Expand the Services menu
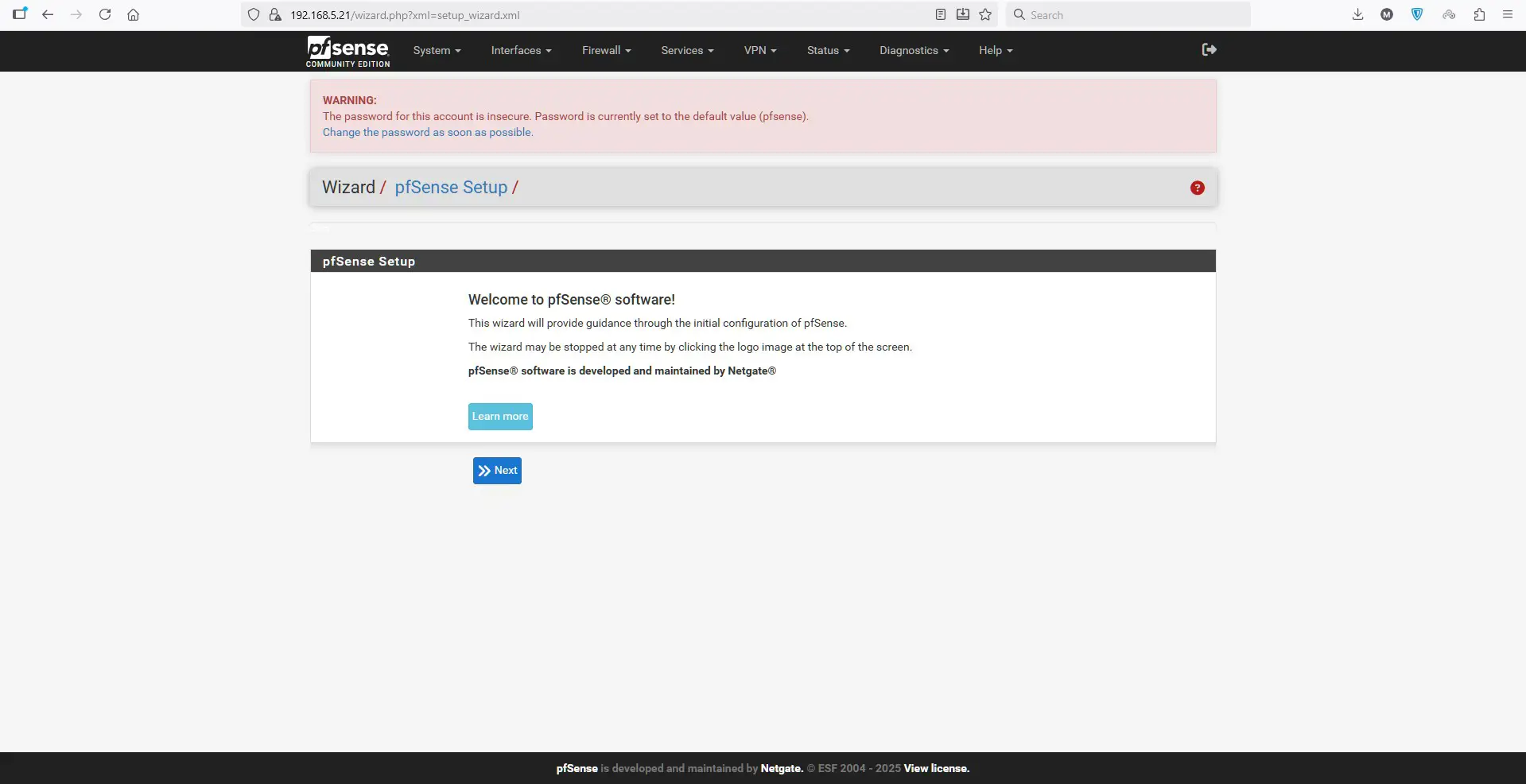1526x784 pixels. (687, 50)
